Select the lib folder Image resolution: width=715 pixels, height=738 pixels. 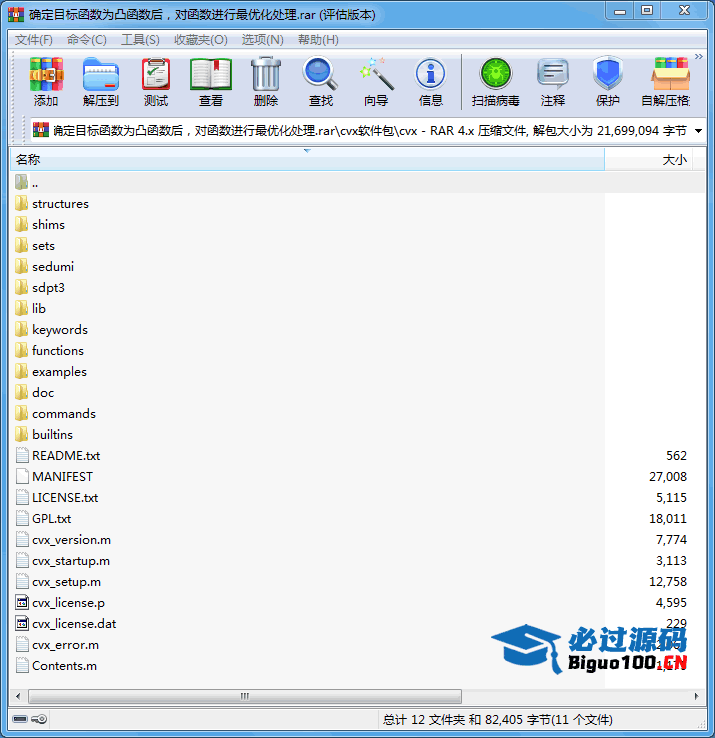[x=39, y=309]
